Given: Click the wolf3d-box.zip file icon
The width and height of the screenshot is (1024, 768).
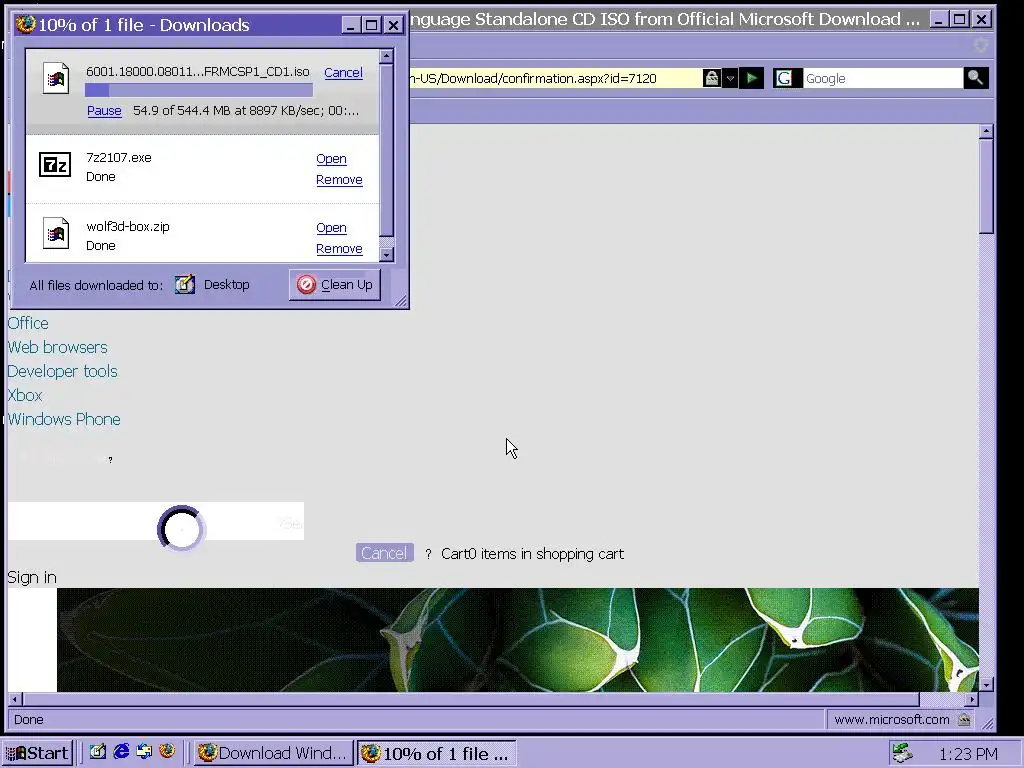Looking at the screenshot, I should click(56, 233).
